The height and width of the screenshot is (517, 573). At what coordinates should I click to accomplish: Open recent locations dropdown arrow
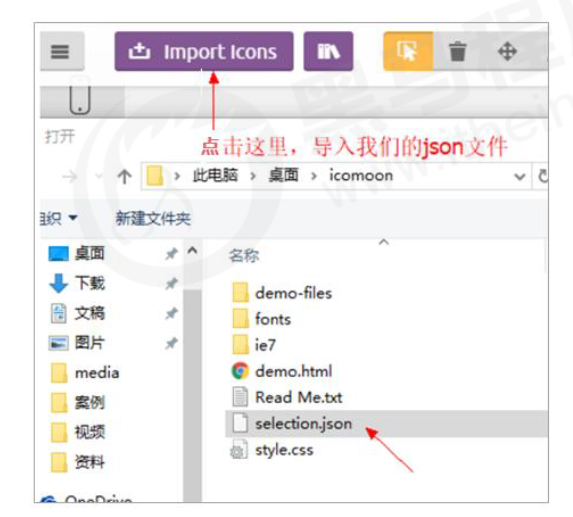pos(99,177)
